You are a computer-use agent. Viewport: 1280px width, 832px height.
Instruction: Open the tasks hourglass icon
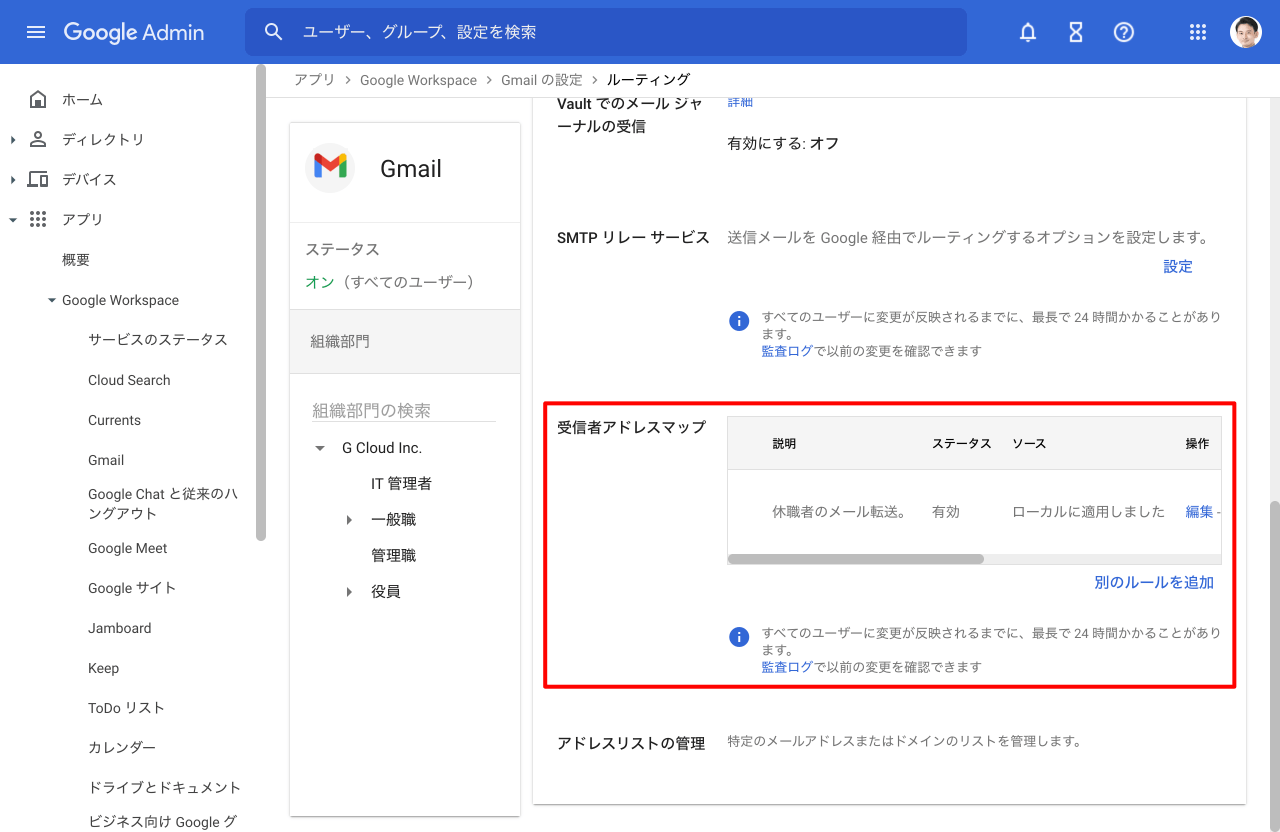tap(1076, 32)
